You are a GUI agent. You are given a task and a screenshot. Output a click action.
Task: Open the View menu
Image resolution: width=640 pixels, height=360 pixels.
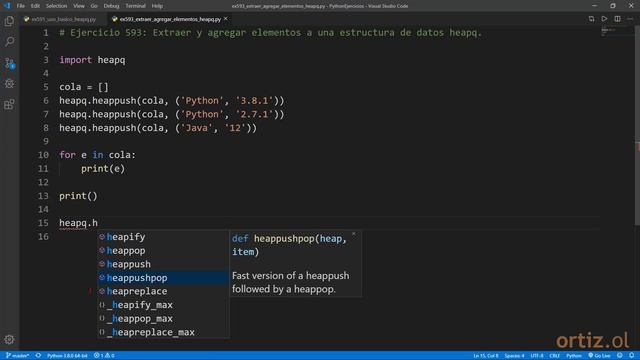click(x=79, y=6)
